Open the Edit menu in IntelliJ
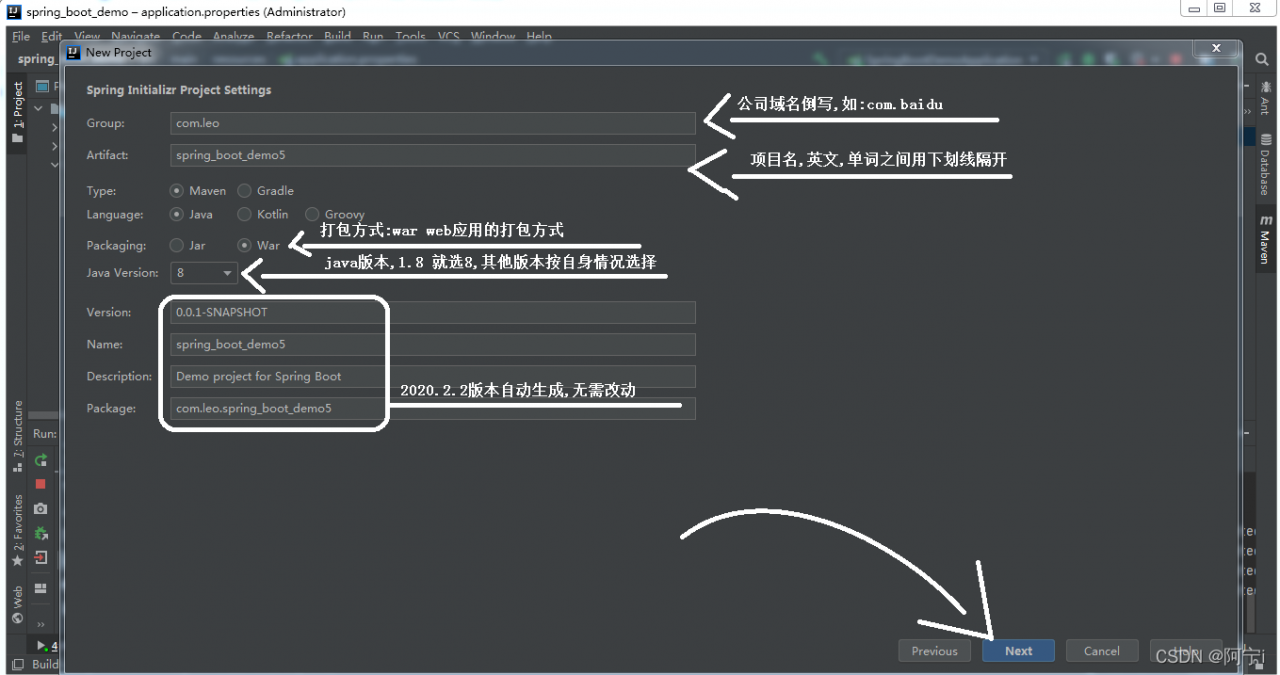Image resolution: width=1280 pixels, height=675 pixels. (51, 36)
